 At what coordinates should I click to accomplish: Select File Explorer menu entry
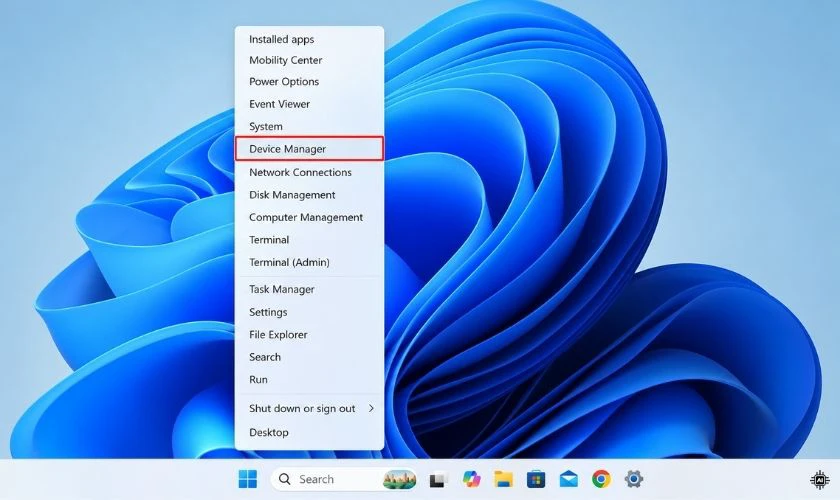309,334
